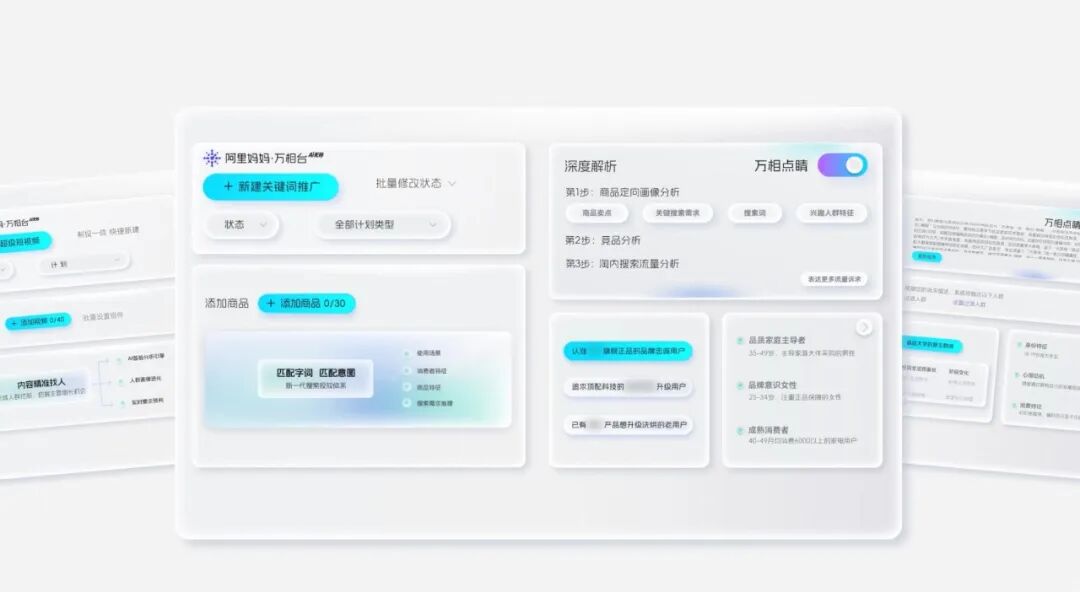Click the bullet icon beside 品牌意识女性
This screenshot has height=592, width=1080.
click(740, 385)
